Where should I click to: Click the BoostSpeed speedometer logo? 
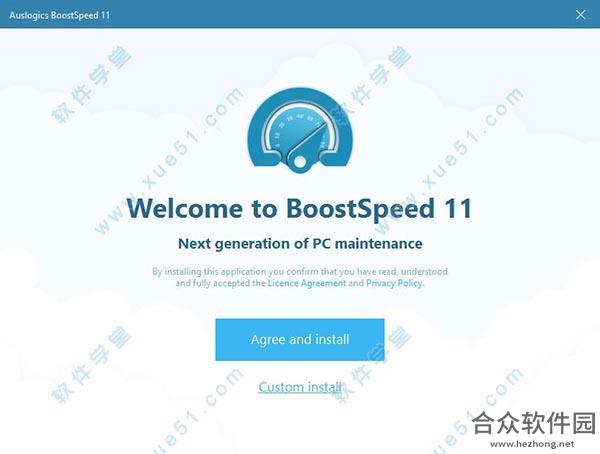[300, 130]
